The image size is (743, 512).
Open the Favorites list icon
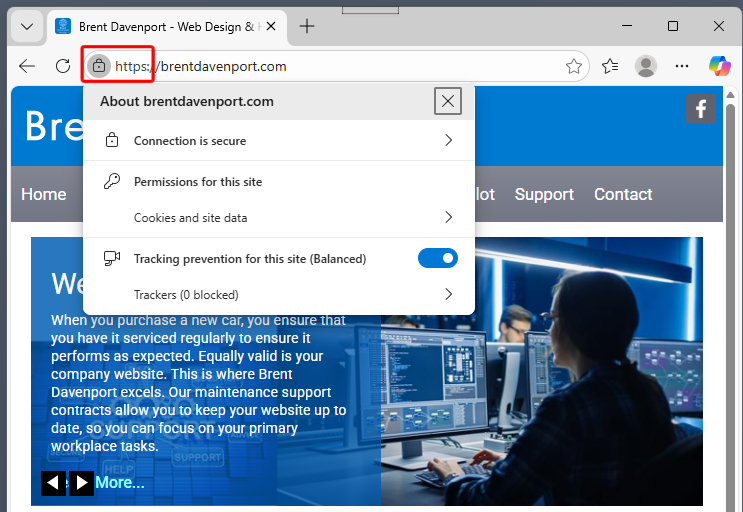tap(610, 66)
